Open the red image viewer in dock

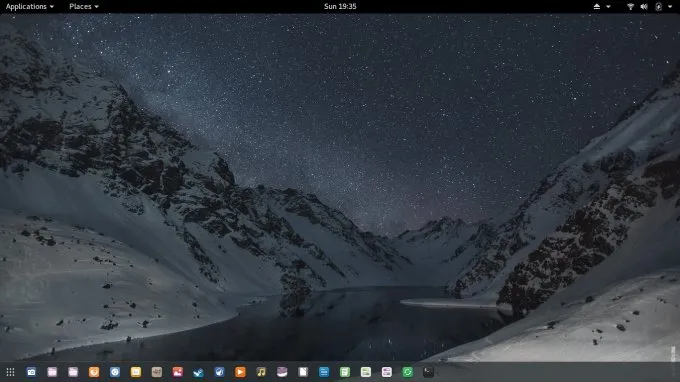point(177,372)
